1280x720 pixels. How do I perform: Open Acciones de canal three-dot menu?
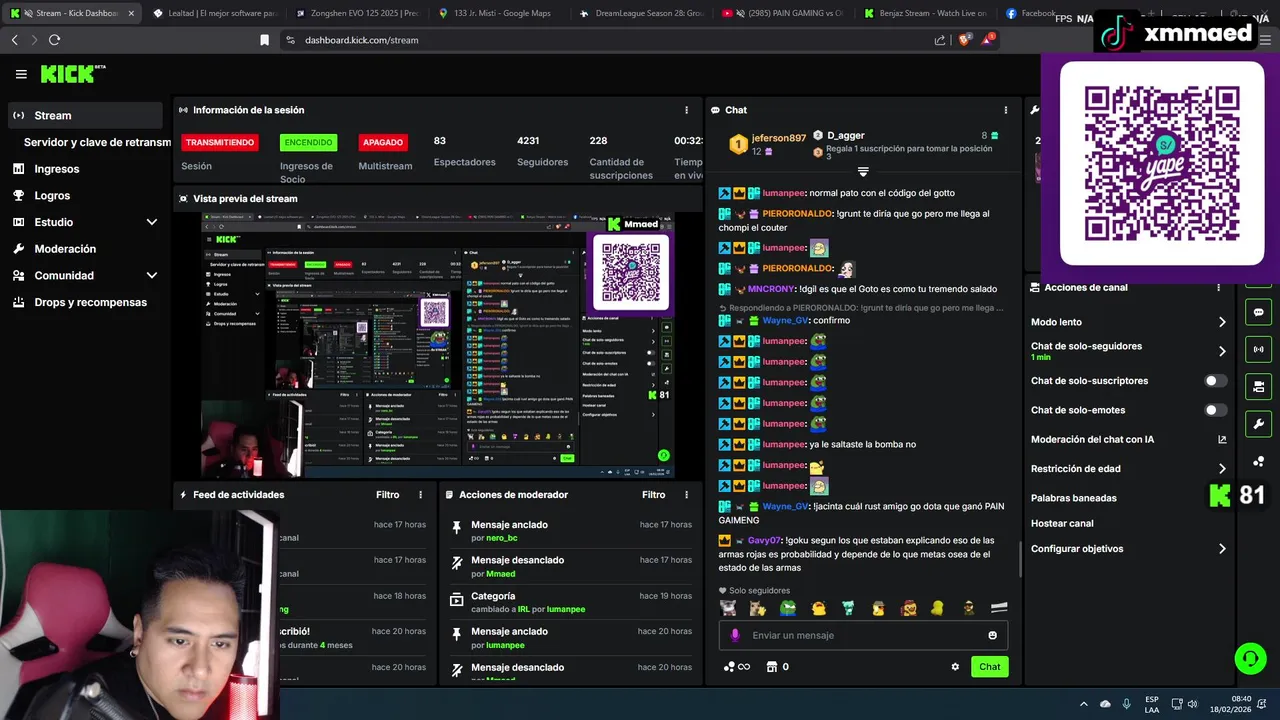click(x=1218, y=287)
